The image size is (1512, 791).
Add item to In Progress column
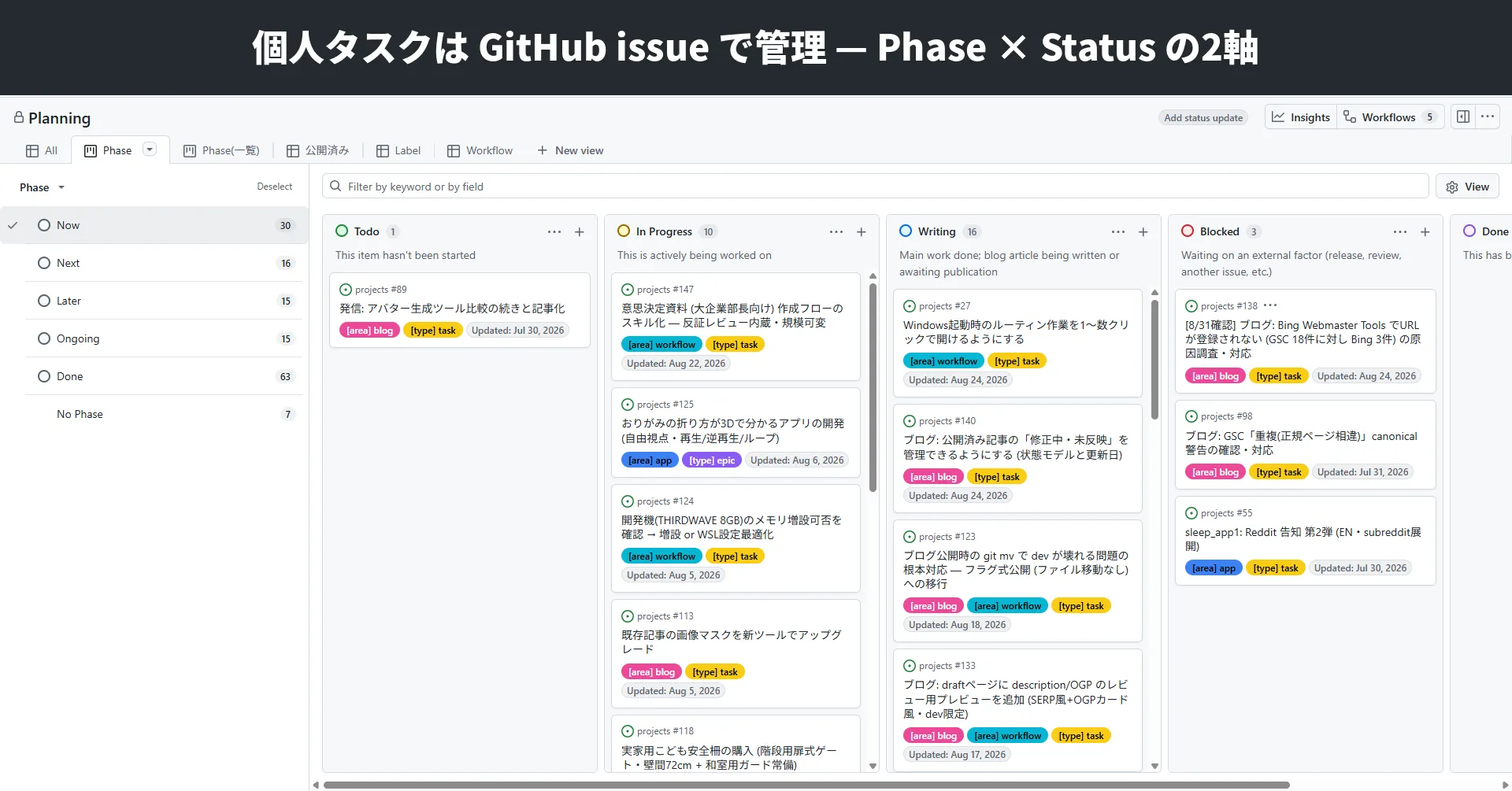(862, 231)
